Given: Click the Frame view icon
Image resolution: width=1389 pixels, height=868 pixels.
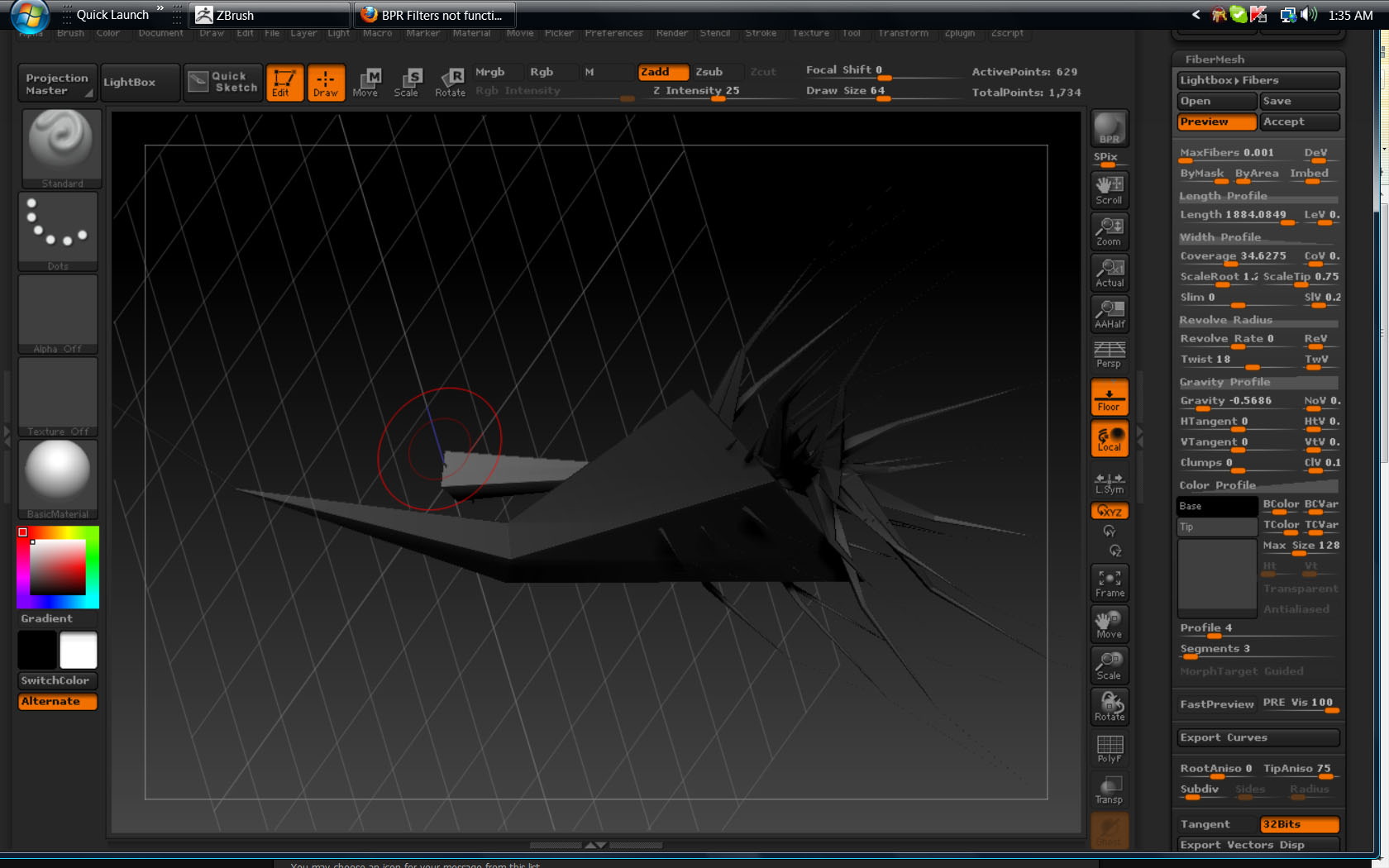Looking at the screenshot, I should tap(1109, 582).
